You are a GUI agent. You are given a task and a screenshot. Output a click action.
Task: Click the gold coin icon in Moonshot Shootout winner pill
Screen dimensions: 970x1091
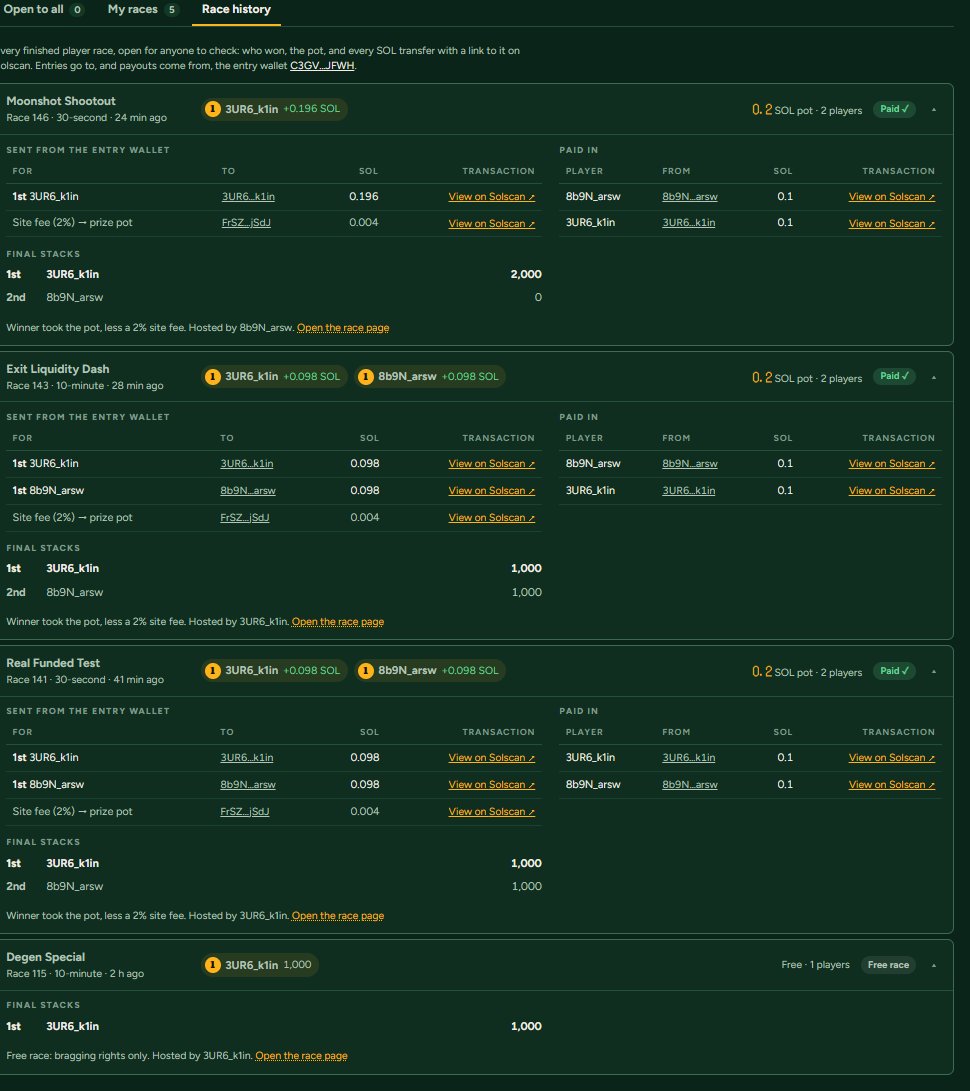(x=213, y=109)
